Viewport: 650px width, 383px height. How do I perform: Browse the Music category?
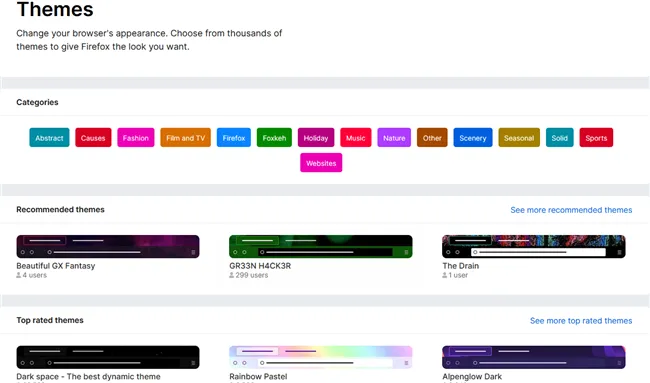[x=356, y=138]
